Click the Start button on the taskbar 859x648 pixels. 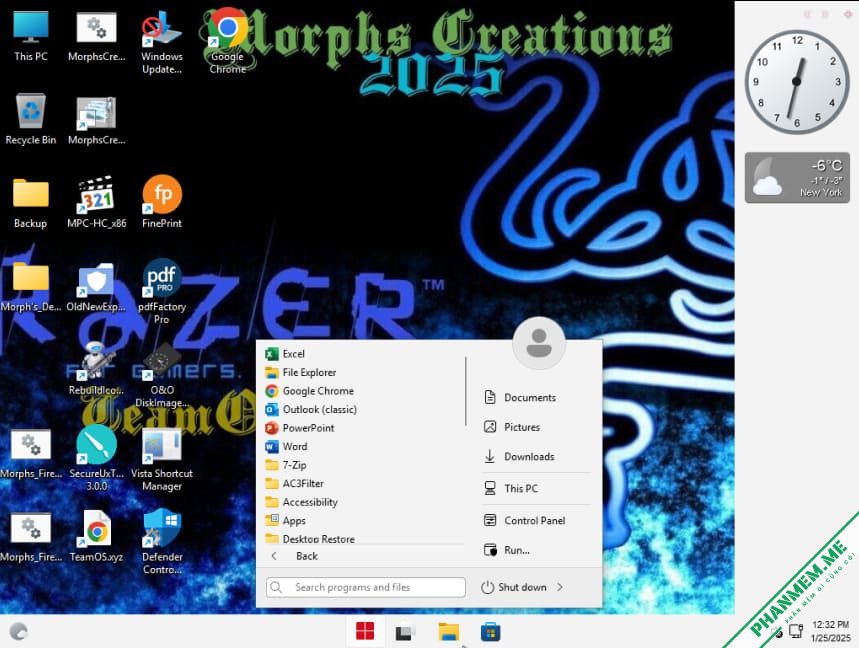[x=365, y=631]
